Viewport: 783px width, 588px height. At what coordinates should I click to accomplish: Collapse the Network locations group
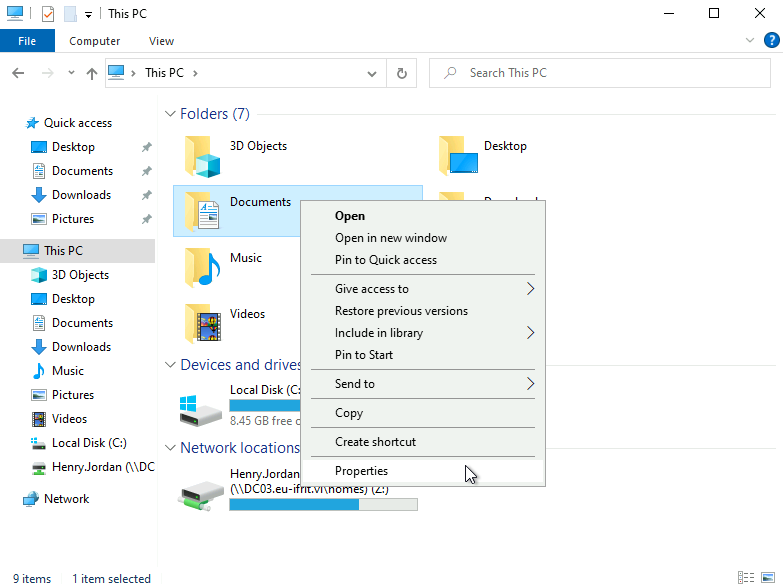(x=170, y=448)
